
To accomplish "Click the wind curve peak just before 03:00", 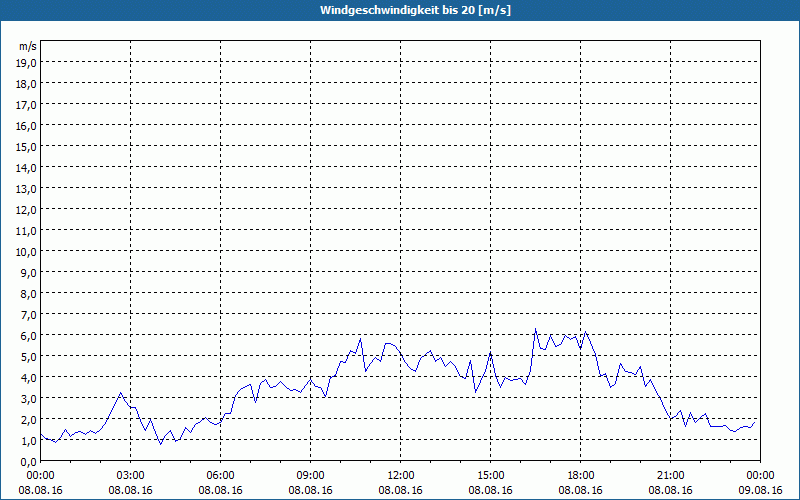I will pyautogui.click(x=120, y=392).
